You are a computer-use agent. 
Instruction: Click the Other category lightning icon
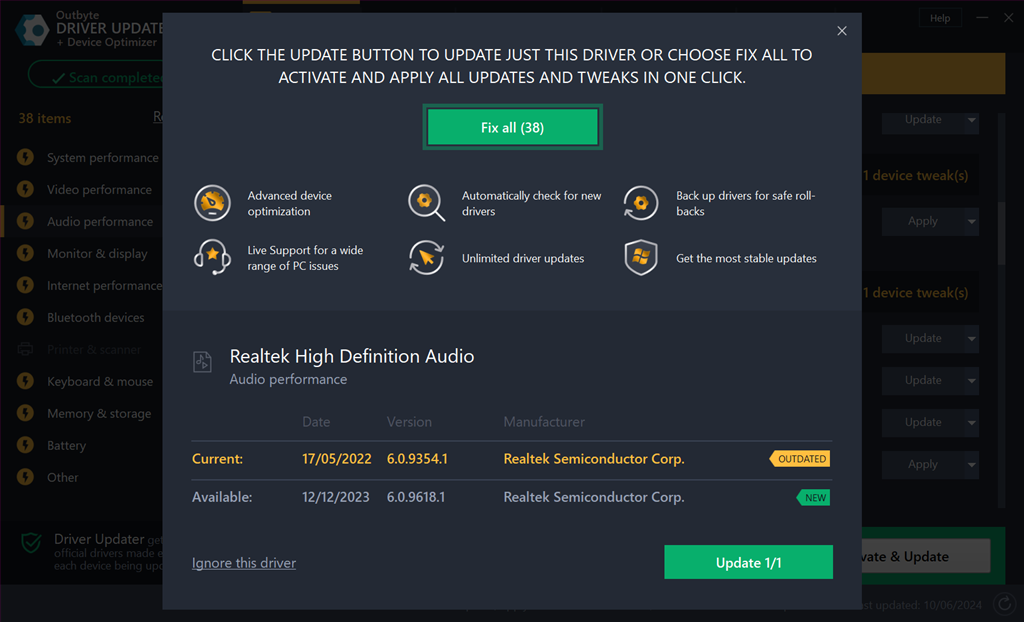tap(25, 478)
